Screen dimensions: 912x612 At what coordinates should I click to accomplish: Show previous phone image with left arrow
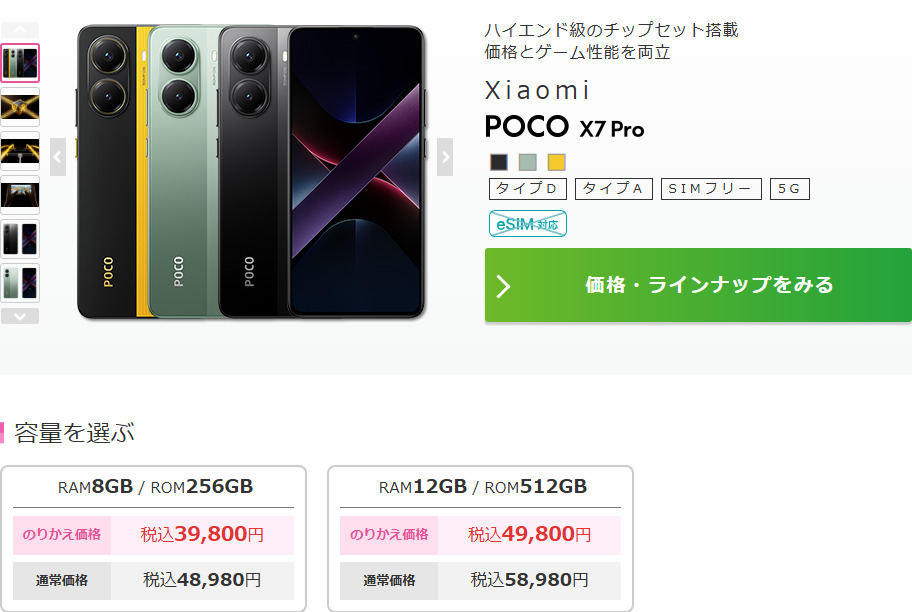(58, 157)
